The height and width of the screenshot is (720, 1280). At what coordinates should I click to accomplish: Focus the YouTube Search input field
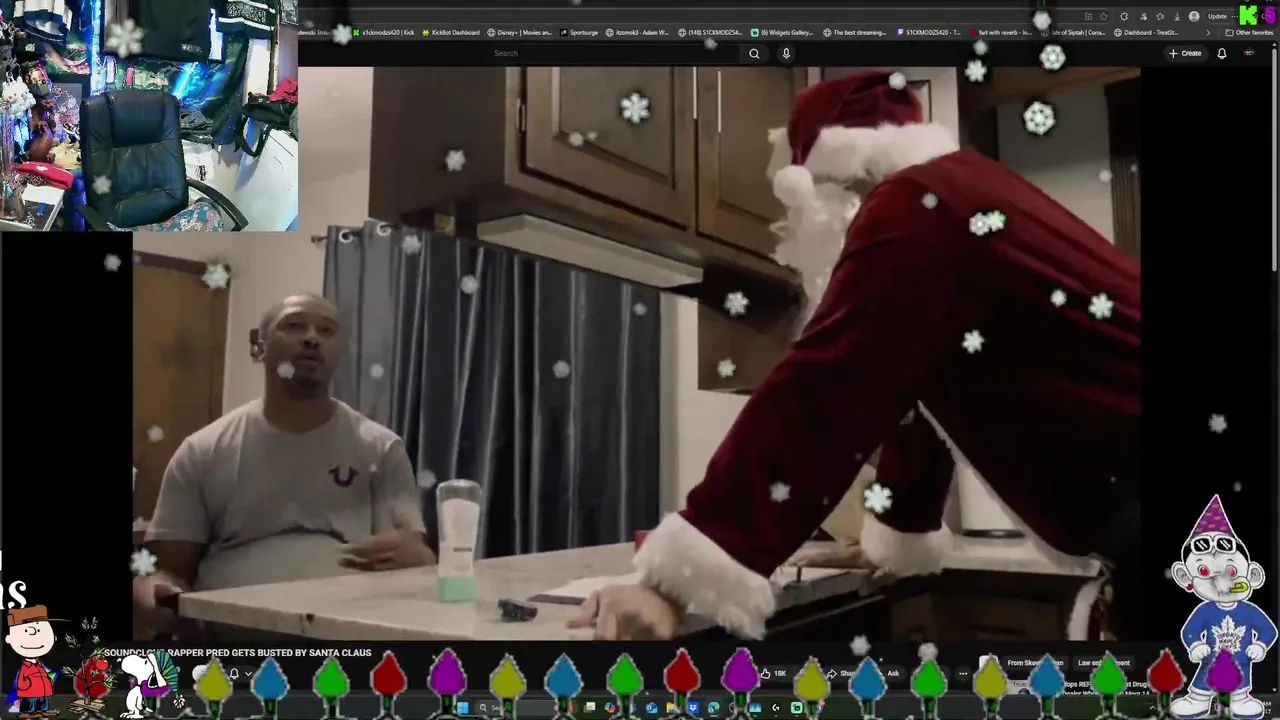click(615, 54)
